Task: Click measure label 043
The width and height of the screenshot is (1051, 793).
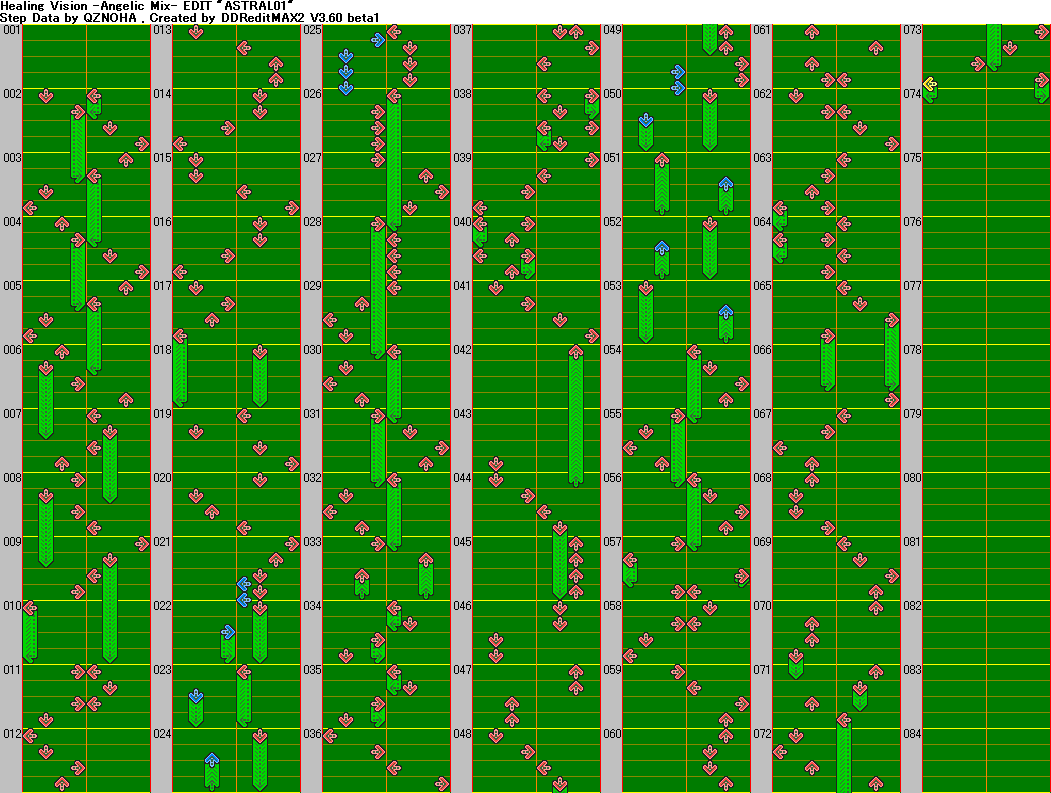Action: 462,414
